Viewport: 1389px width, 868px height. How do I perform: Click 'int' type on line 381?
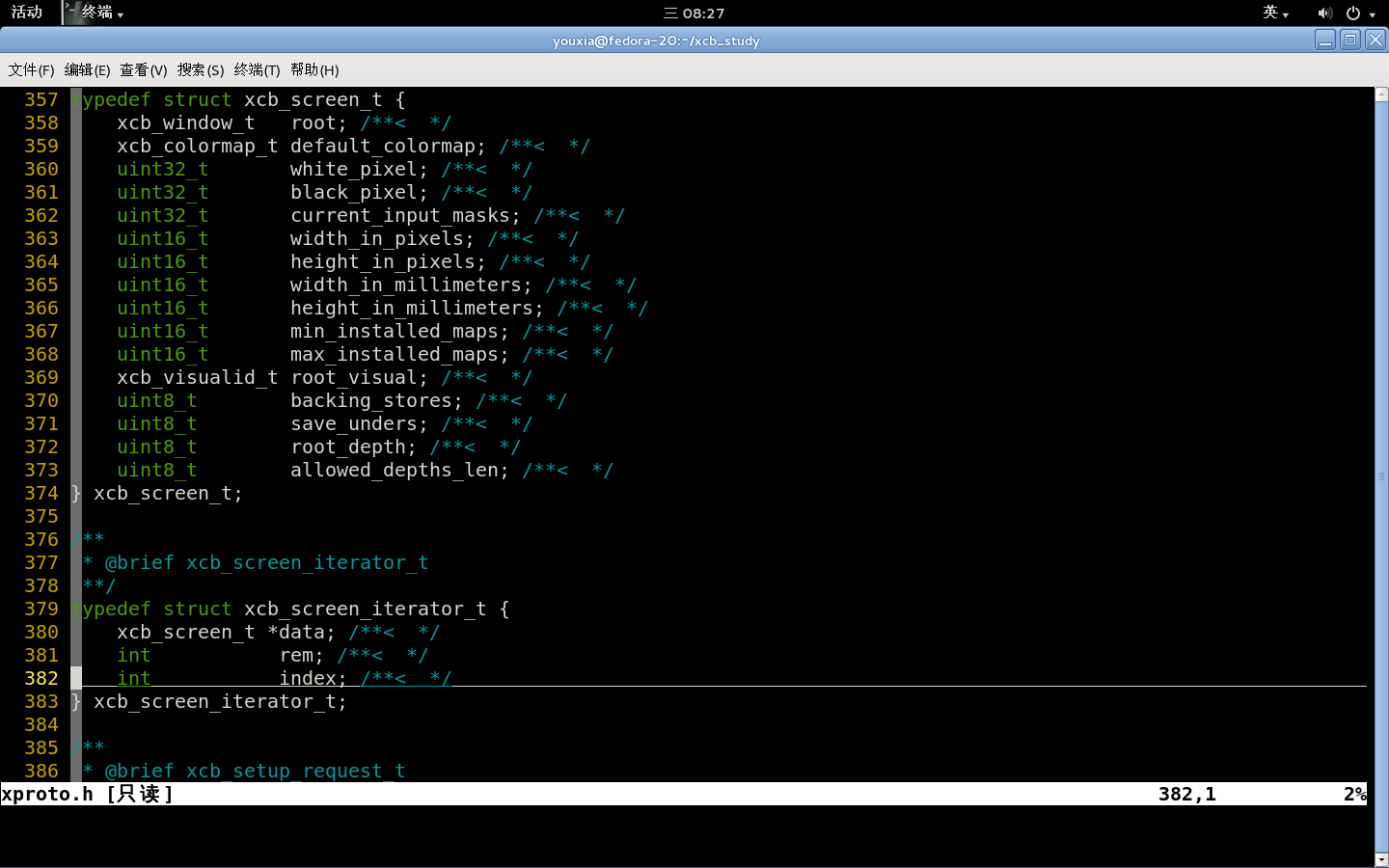134,655
